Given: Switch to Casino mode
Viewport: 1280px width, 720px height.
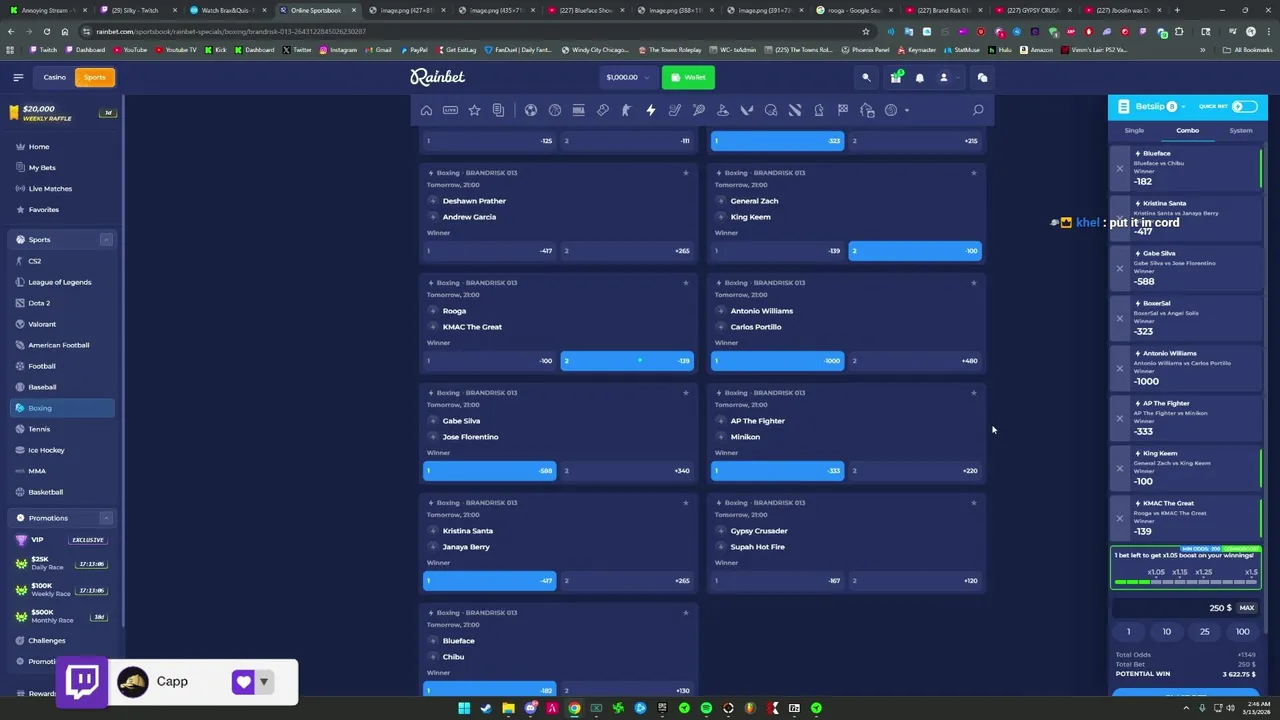Looking at the screenshot, I should coord(55,77).
